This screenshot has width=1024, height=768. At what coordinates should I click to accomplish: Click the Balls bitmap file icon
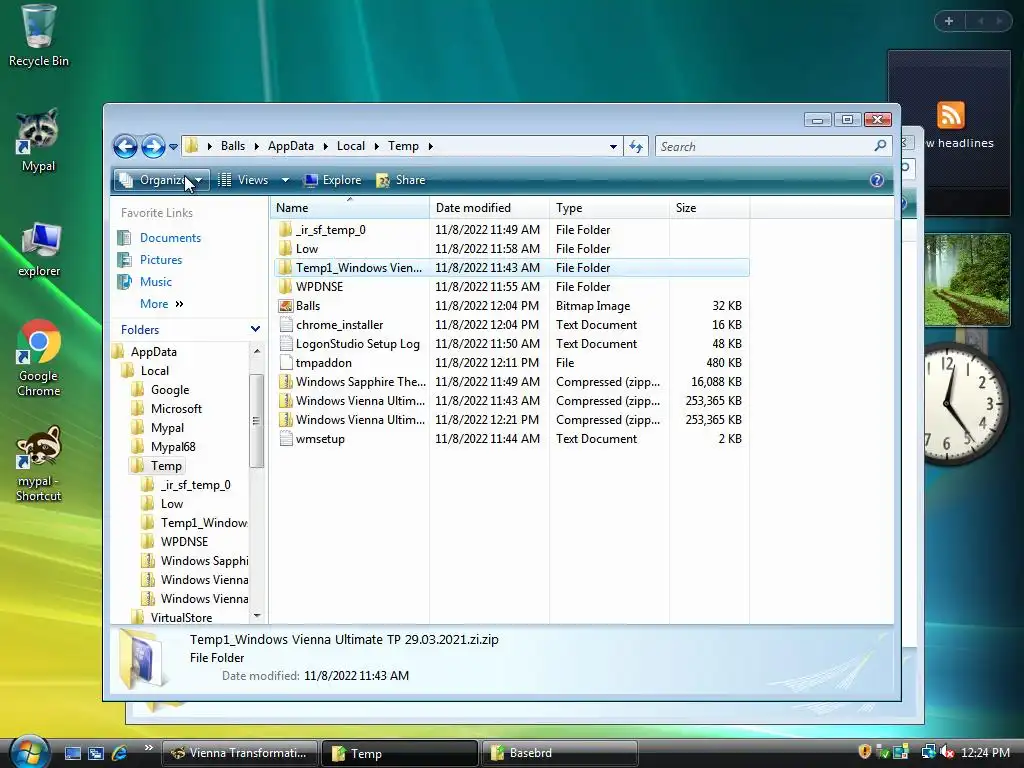(x=285, y=306)
